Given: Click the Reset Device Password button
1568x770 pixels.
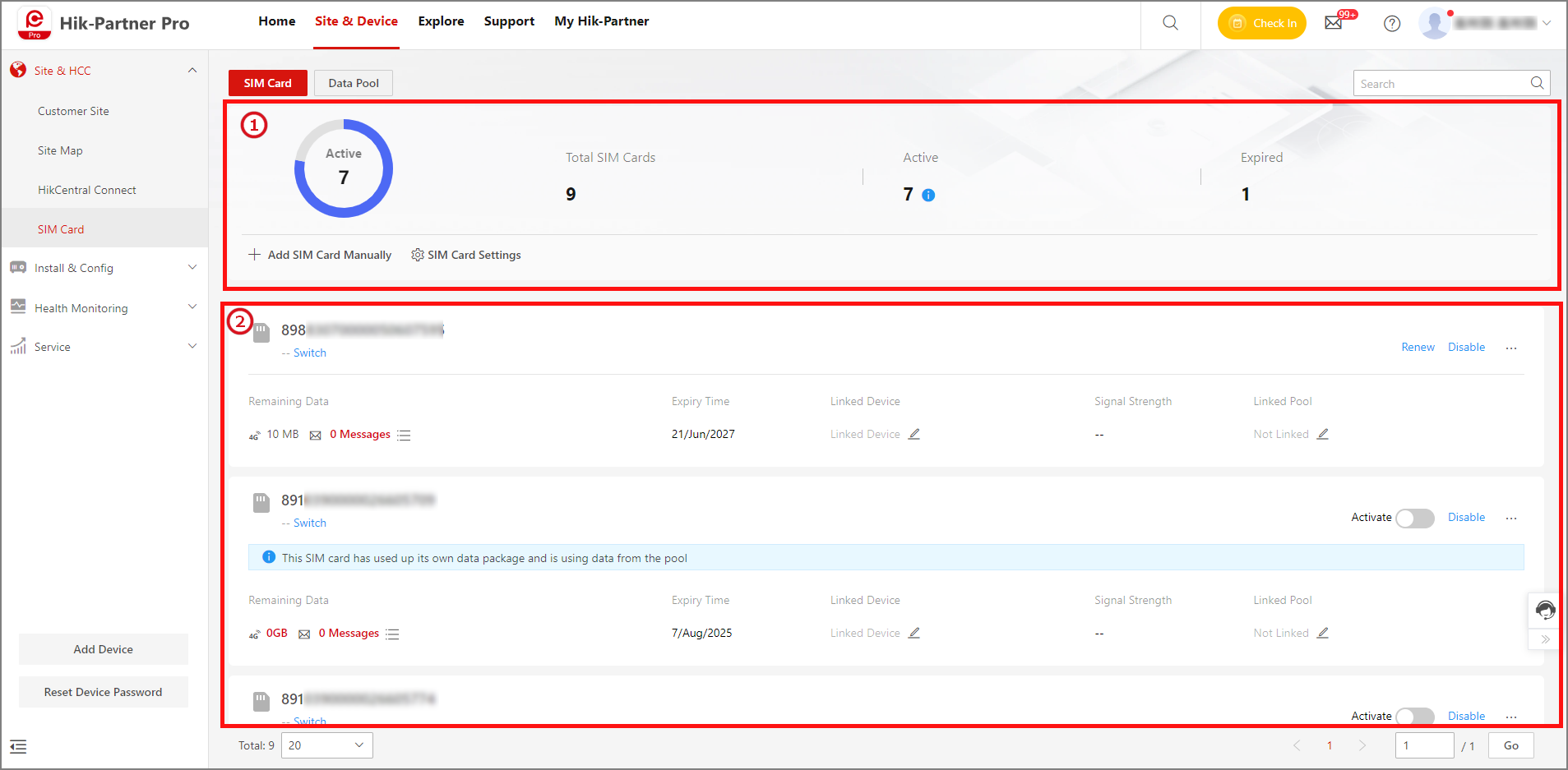Looking at the screenshot, I should [x=104, y=692].
